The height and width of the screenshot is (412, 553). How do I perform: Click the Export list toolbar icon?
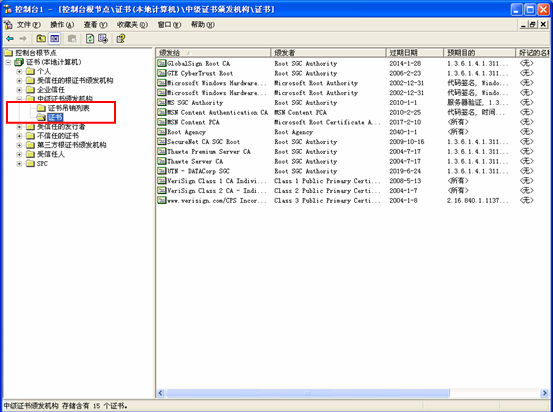[x=103, y=38]
